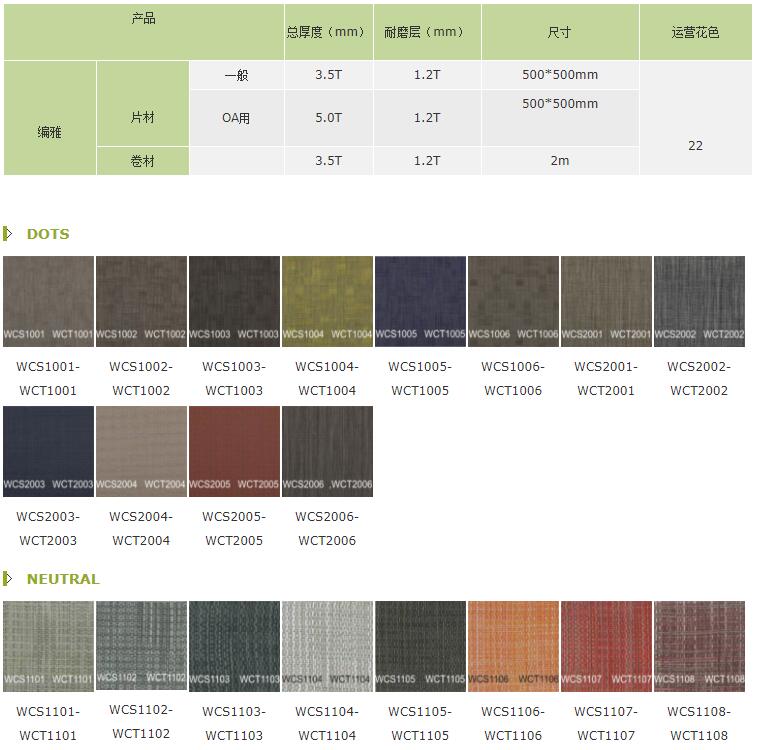Open the WCS1104-WCT1104 label link
Screen dimensions: 770x750
pyautogui.click(x=327, y=723)
